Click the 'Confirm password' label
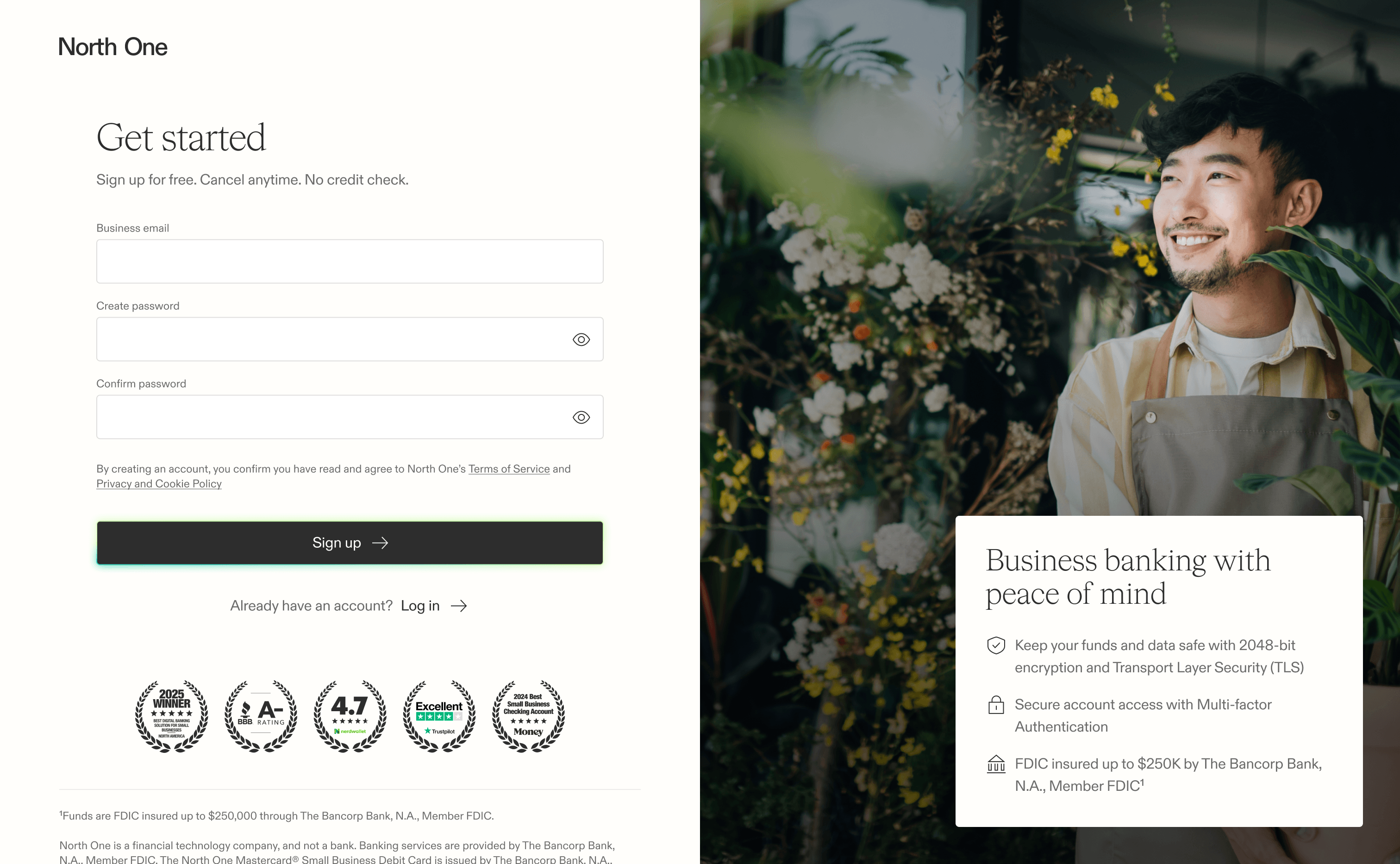The height and width of the screenshot is (864, 1400). 141,383
